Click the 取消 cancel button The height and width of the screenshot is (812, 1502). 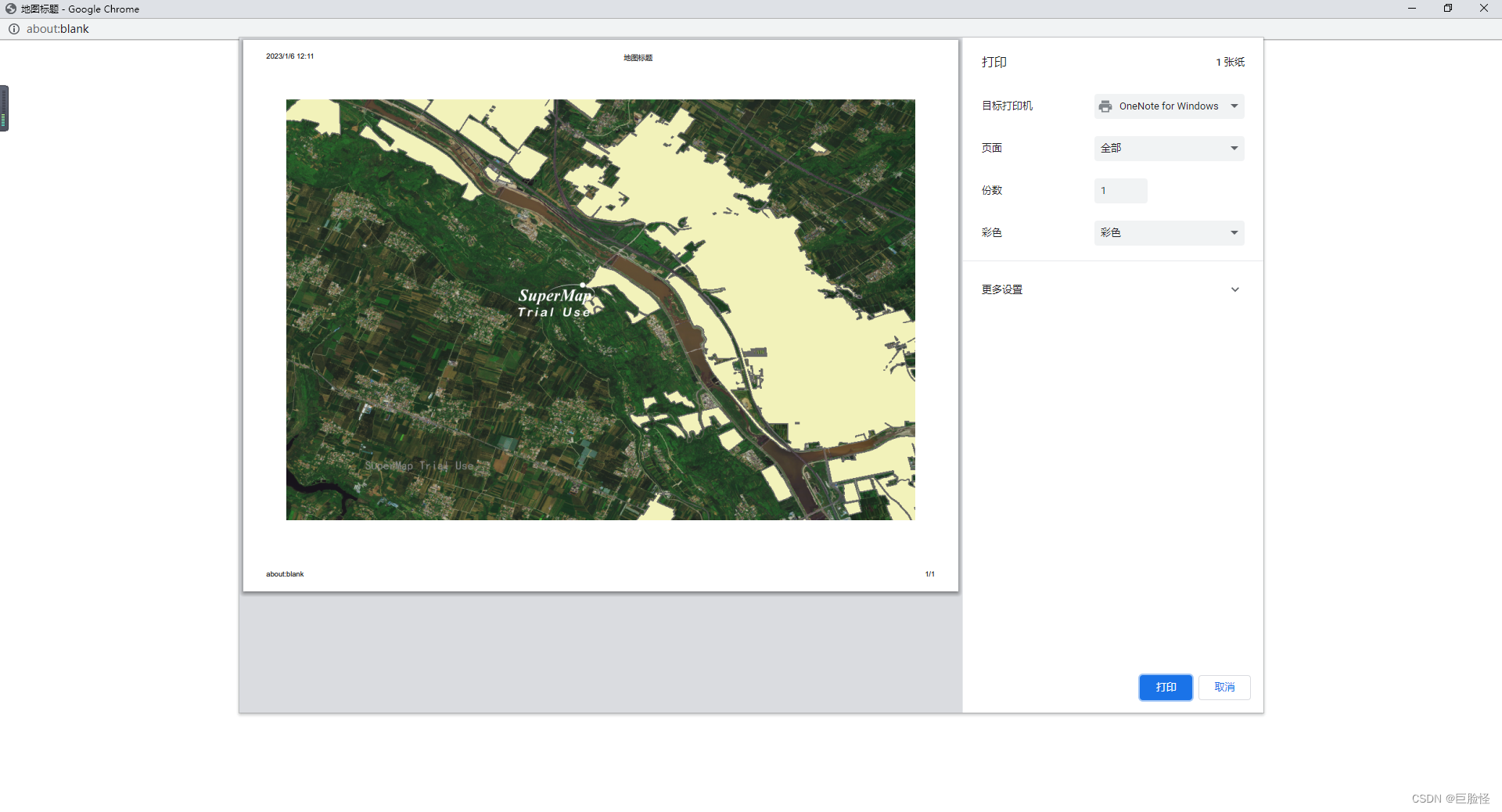pyautogui.click(x=1224, y=687)
